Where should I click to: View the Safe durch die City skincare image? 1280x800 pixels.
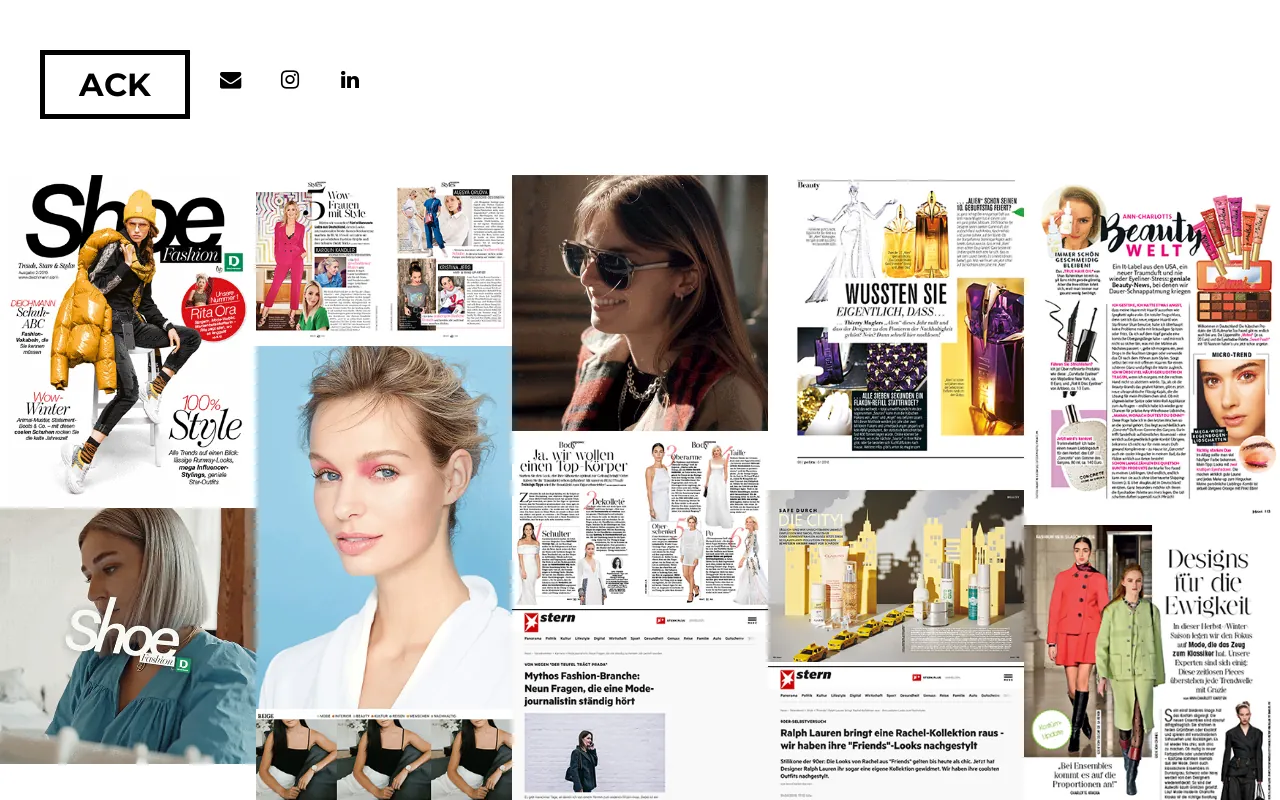pos(896,576)
